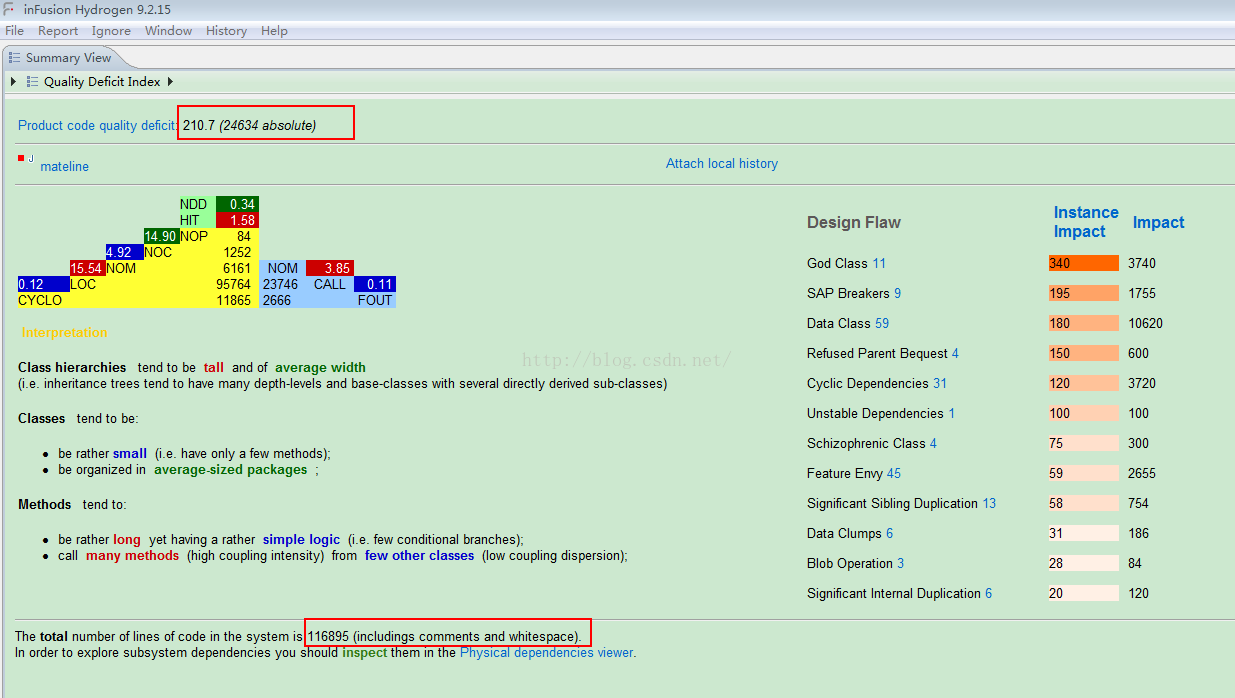Open the Feature Envy 45 entry
Viewport: 1235px width, 698px height.
[x=854, y=473]
